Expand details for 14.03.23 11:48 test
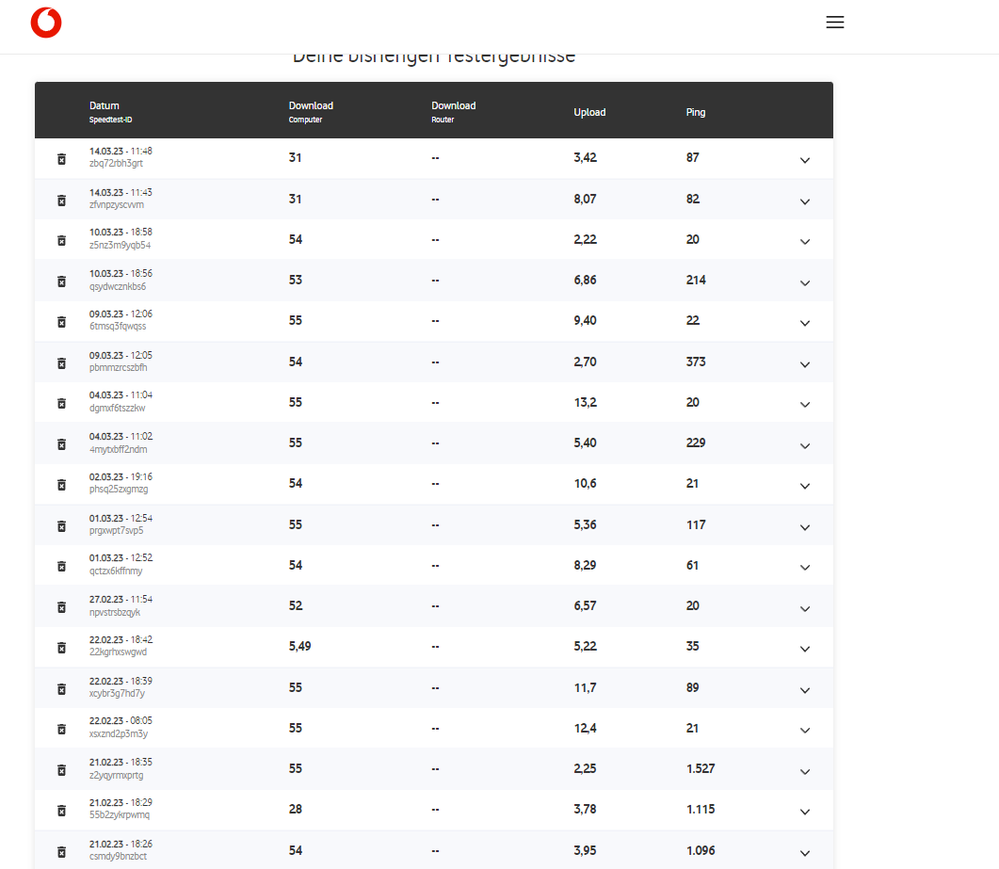Image resolution: width=999 pixels, height=869 pixels. (804, 160)
